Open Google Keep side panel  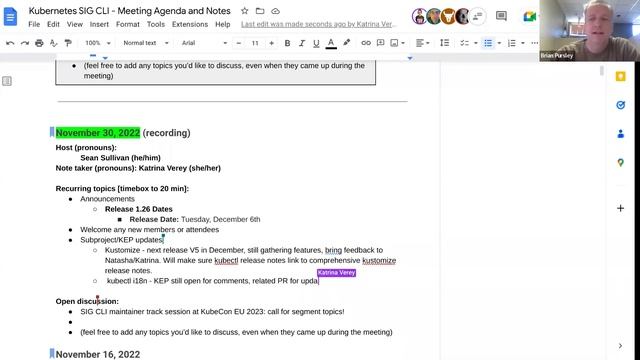tap(620, 76)
